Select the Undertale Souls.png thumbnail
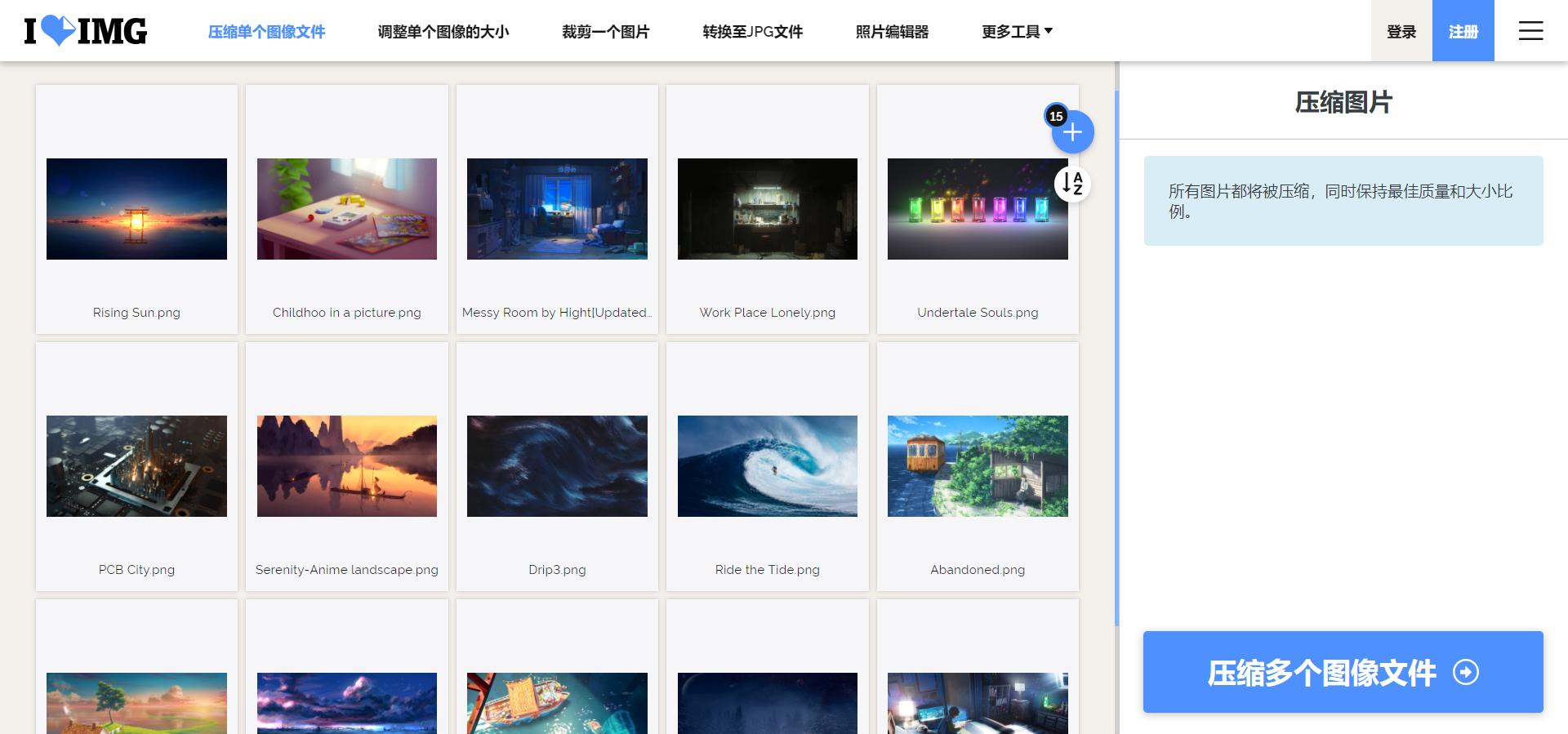This screenshot has width=1568, height=734. [x=978, y=209]
